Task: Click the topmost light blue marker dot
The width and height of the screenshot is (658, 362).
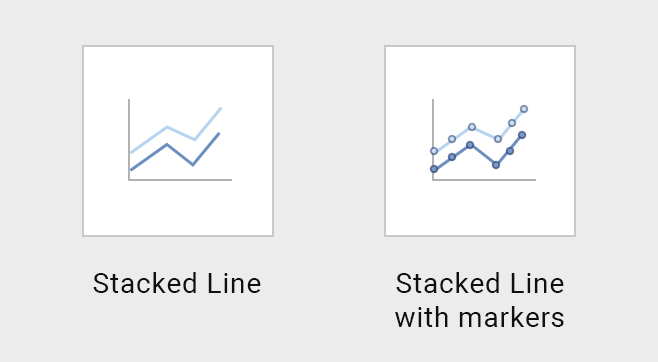Action: [x=524, y=109]
